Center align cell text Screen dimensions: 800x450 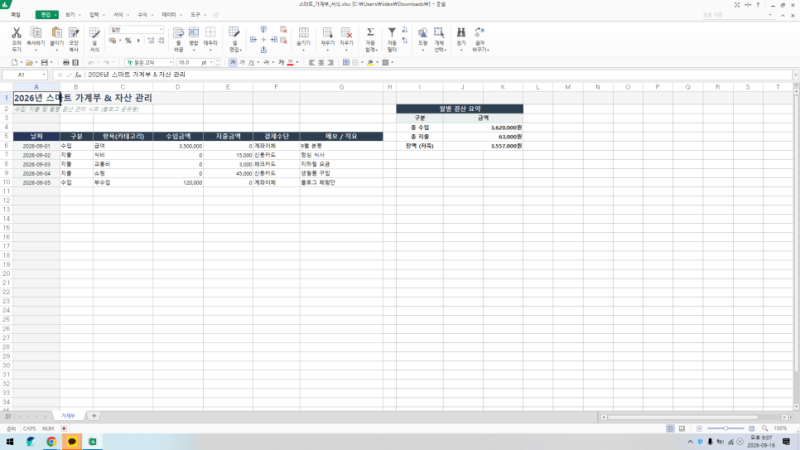[321, 62]
